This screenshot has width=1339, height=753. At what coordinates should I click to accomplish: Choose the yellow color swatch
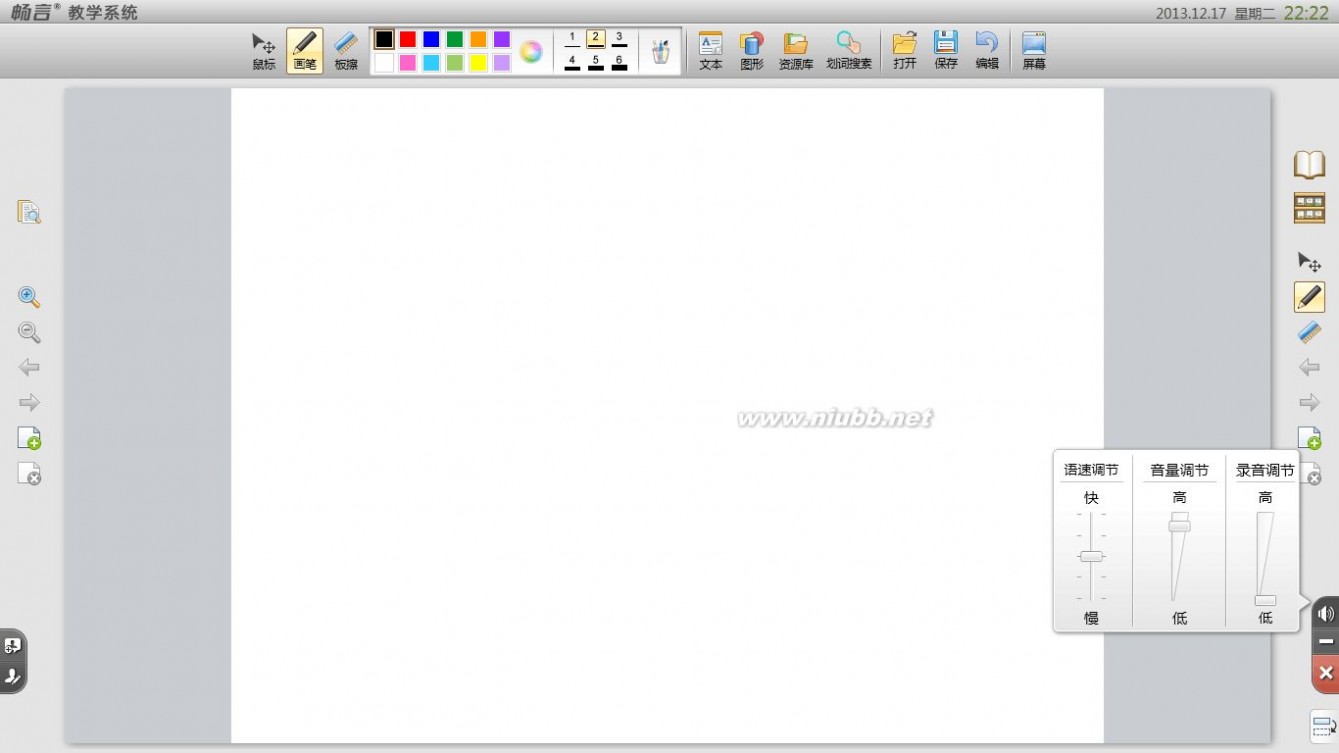(478, 63)
